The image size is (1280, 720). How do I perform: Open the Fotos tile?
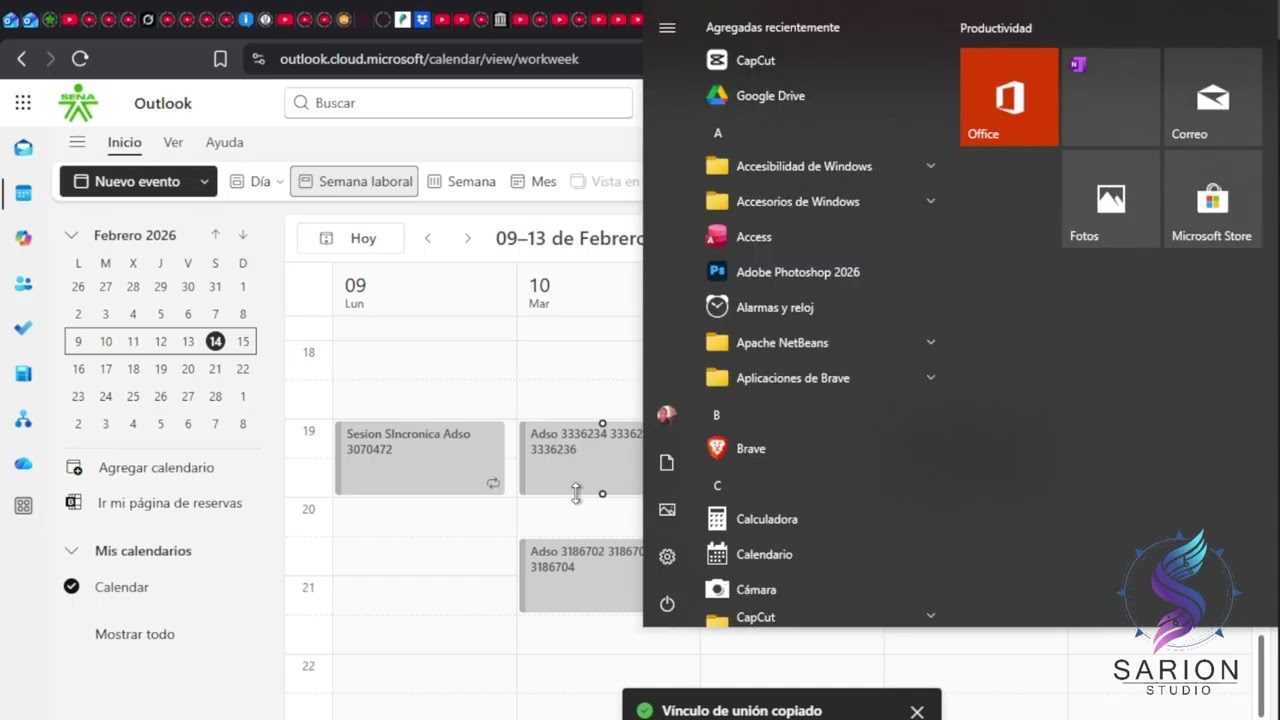coord(1111,199)
